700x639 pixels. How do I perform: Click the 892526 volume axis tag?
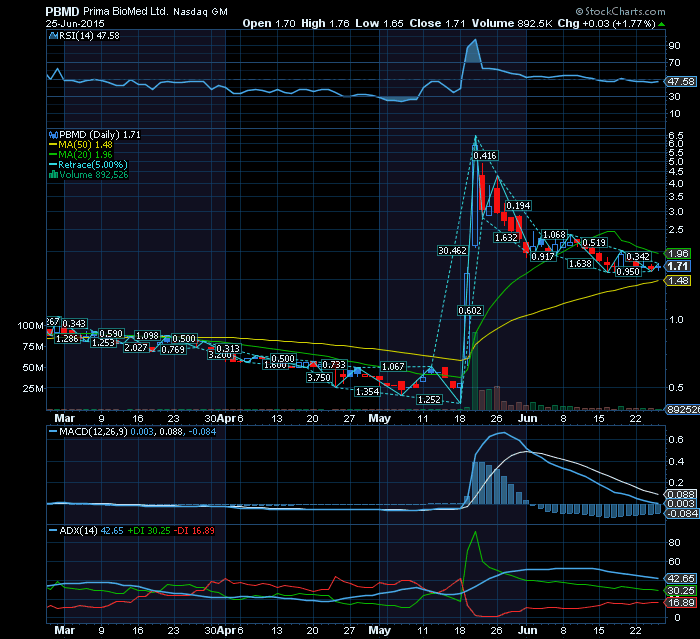click(682, 409)
